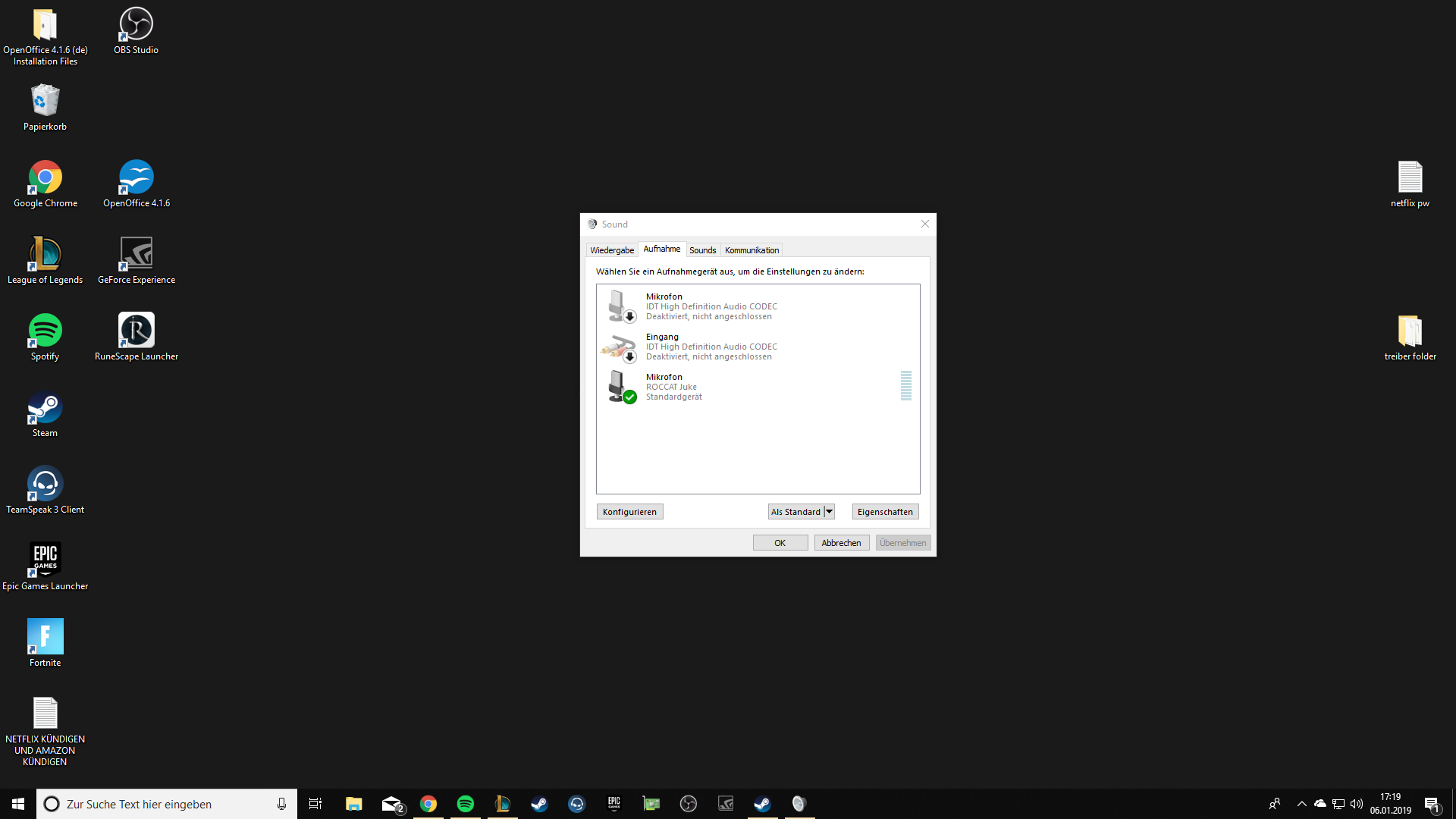
Task: Open TeamSpeak 3 Client desktop icon
Action: coord(45,491)
